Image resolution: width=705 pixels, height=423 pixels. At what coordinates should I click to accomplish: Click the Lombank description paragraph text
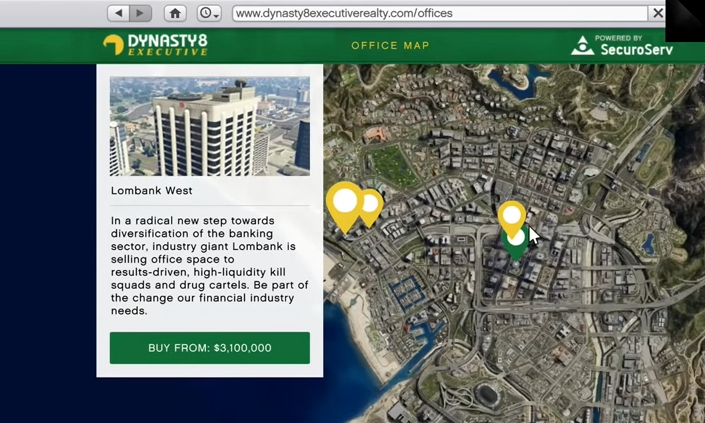[x=210, y=266]
